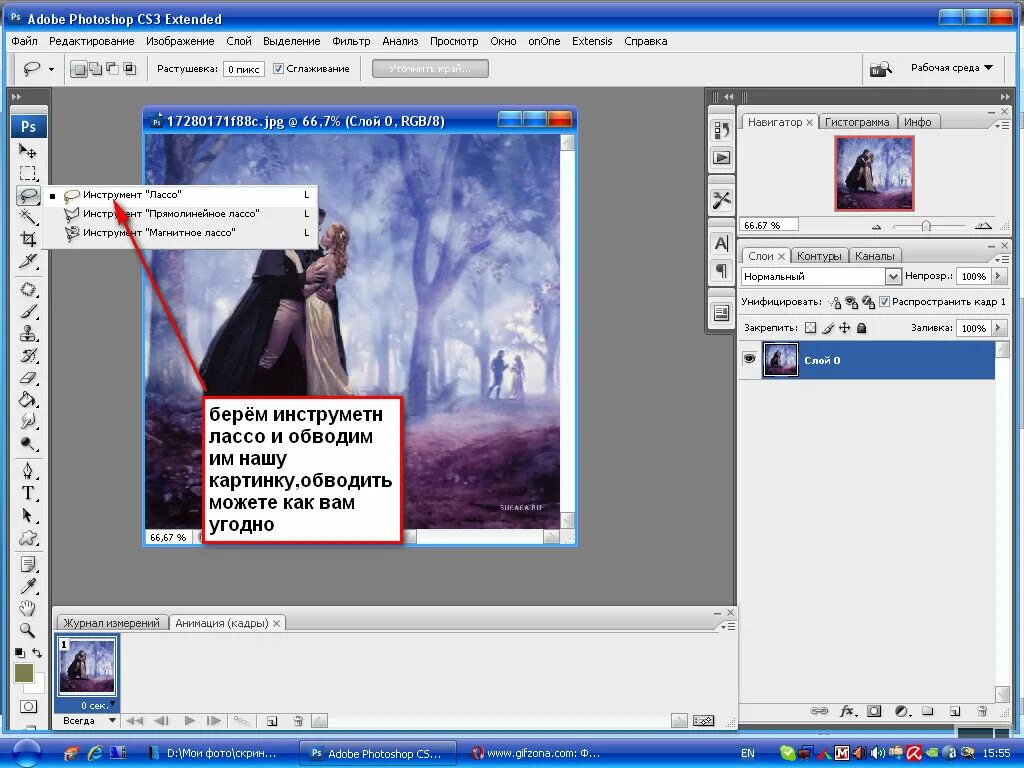Open the Lasso tool preset picker arrow
The width and height of the screenshot is (1024, 768).
[52, 69]
